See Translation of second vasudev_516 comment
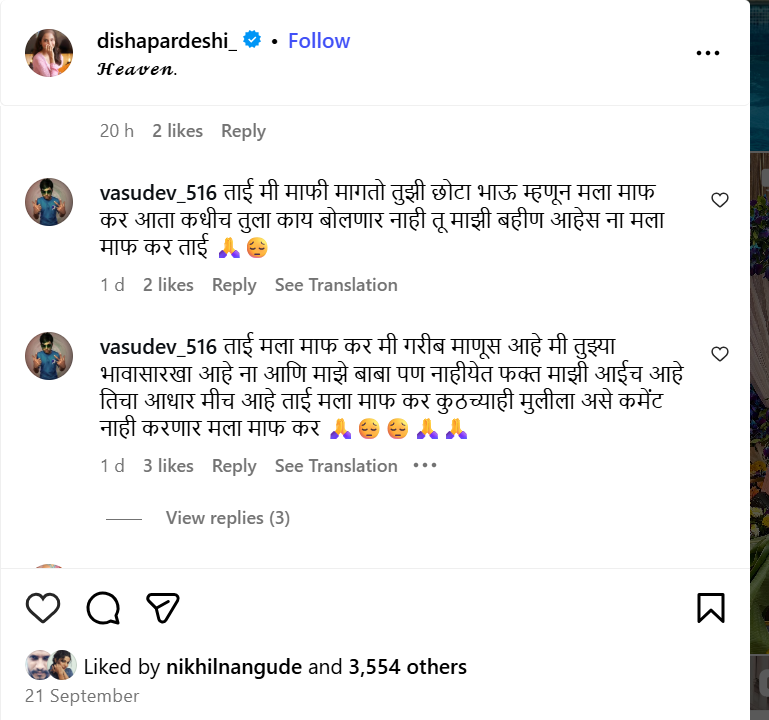This screenshot has width=769, height=720. [336, 466]
